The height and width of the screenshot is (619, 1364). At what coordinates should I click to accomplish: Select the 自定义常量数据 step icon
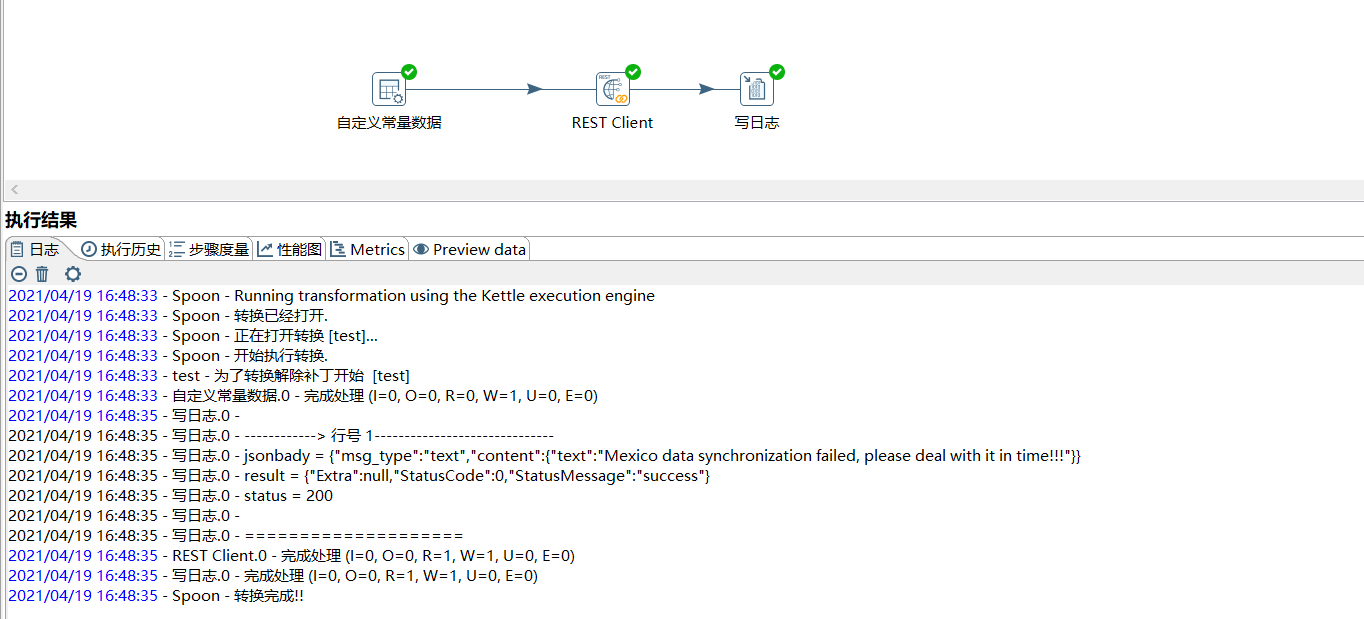pyautogui.click(x=388, y=89)
